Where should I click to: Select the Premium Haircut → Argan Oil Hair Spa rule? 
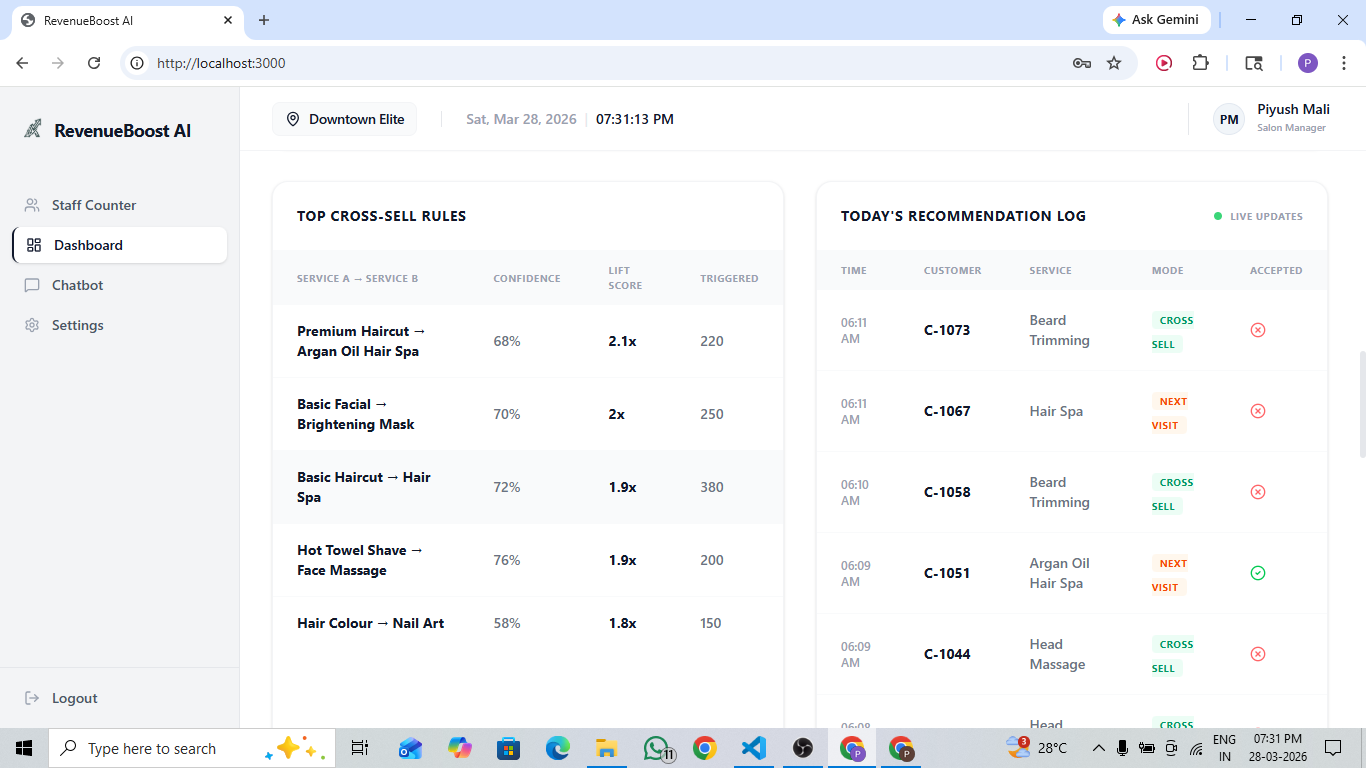(528, 341)
